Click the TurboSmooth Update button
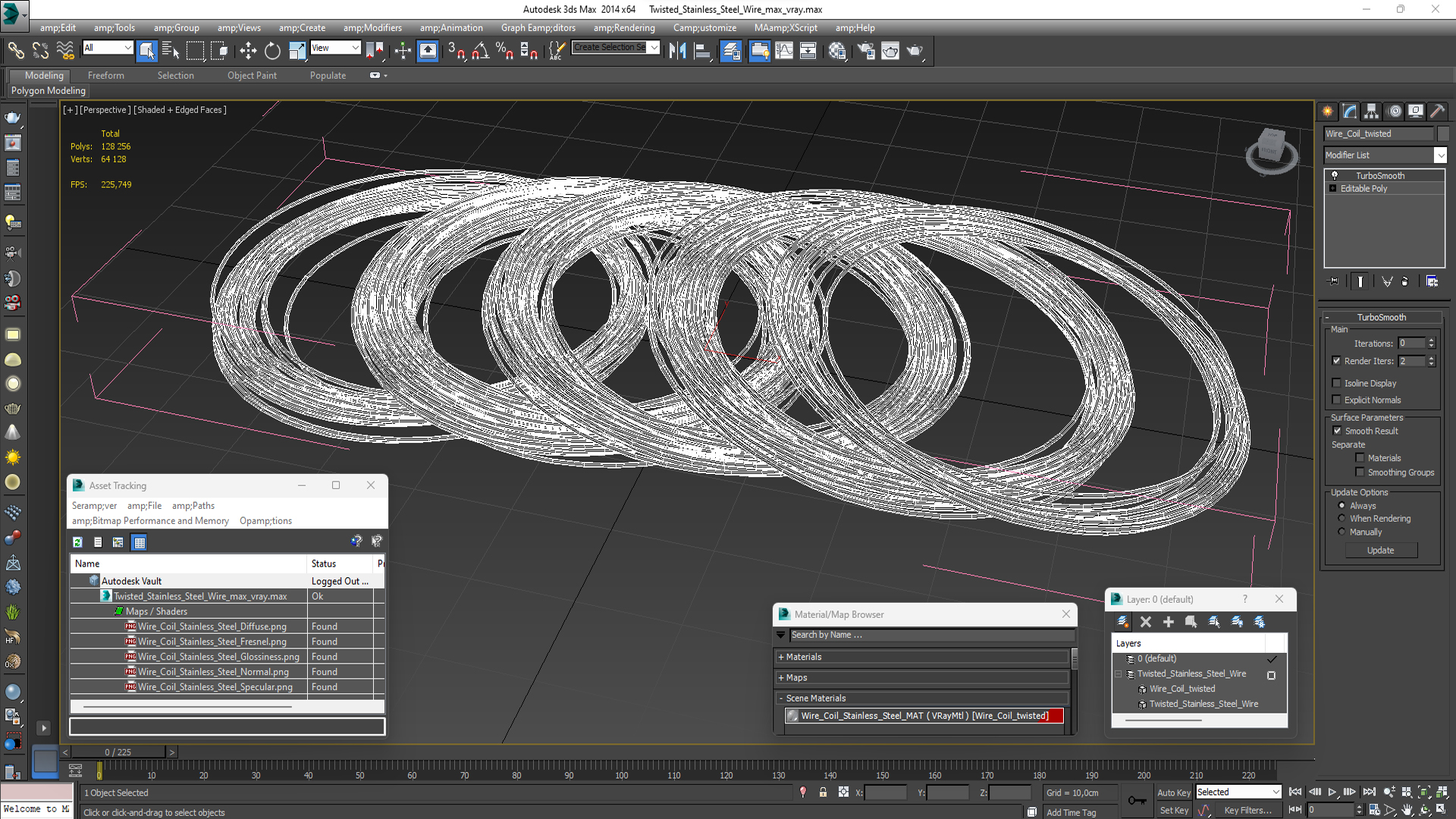Screen dimensions: 1456x819 pyautogui.click(x=1380, y=551)
